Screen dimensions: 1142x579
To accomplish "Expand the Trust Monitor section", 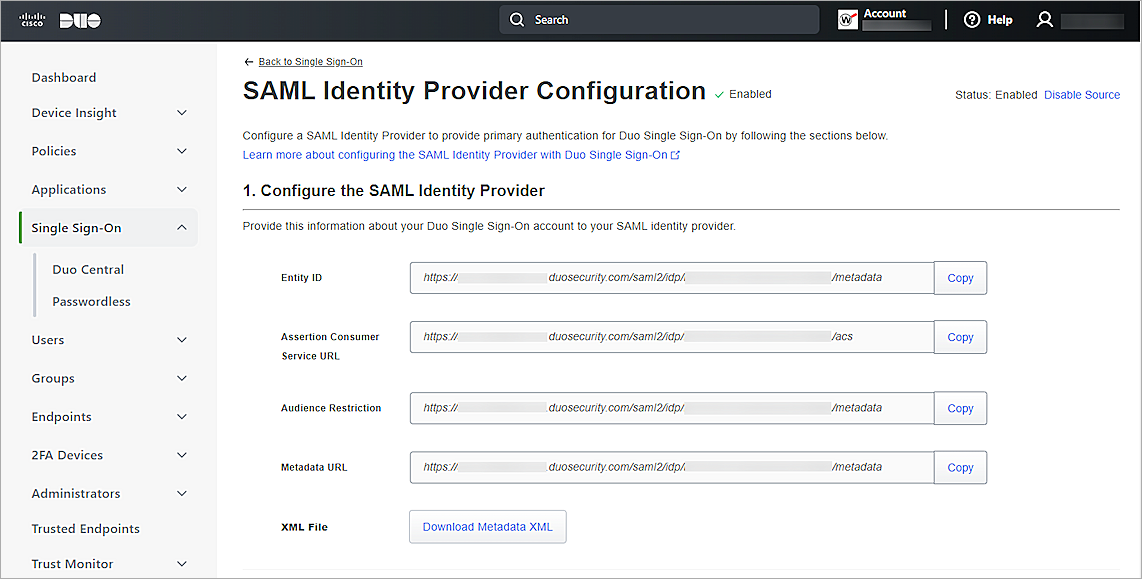I will [x=181, y=563].
